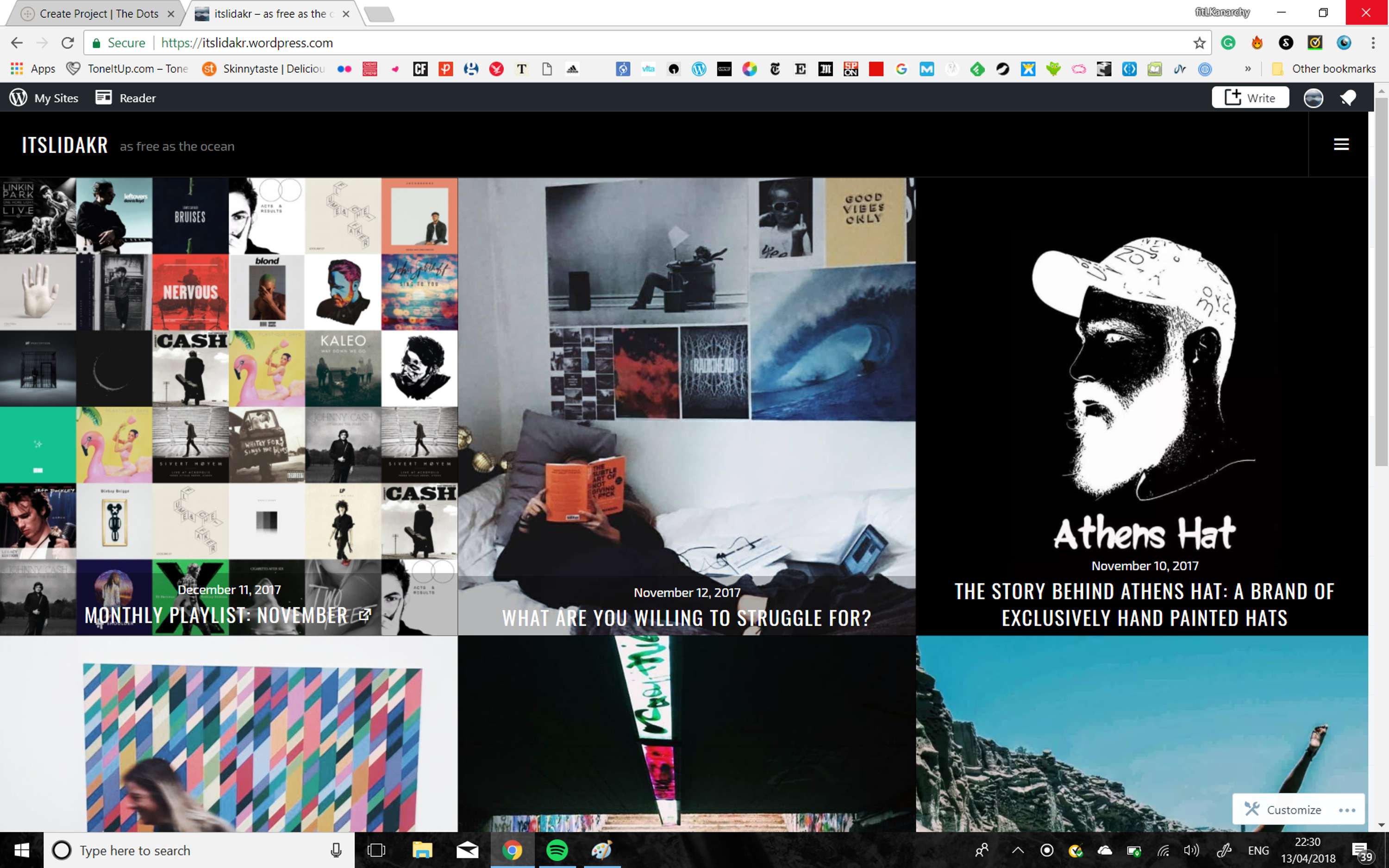Open the Duolingo owl bookmark icon

(x=1053, y=69)
